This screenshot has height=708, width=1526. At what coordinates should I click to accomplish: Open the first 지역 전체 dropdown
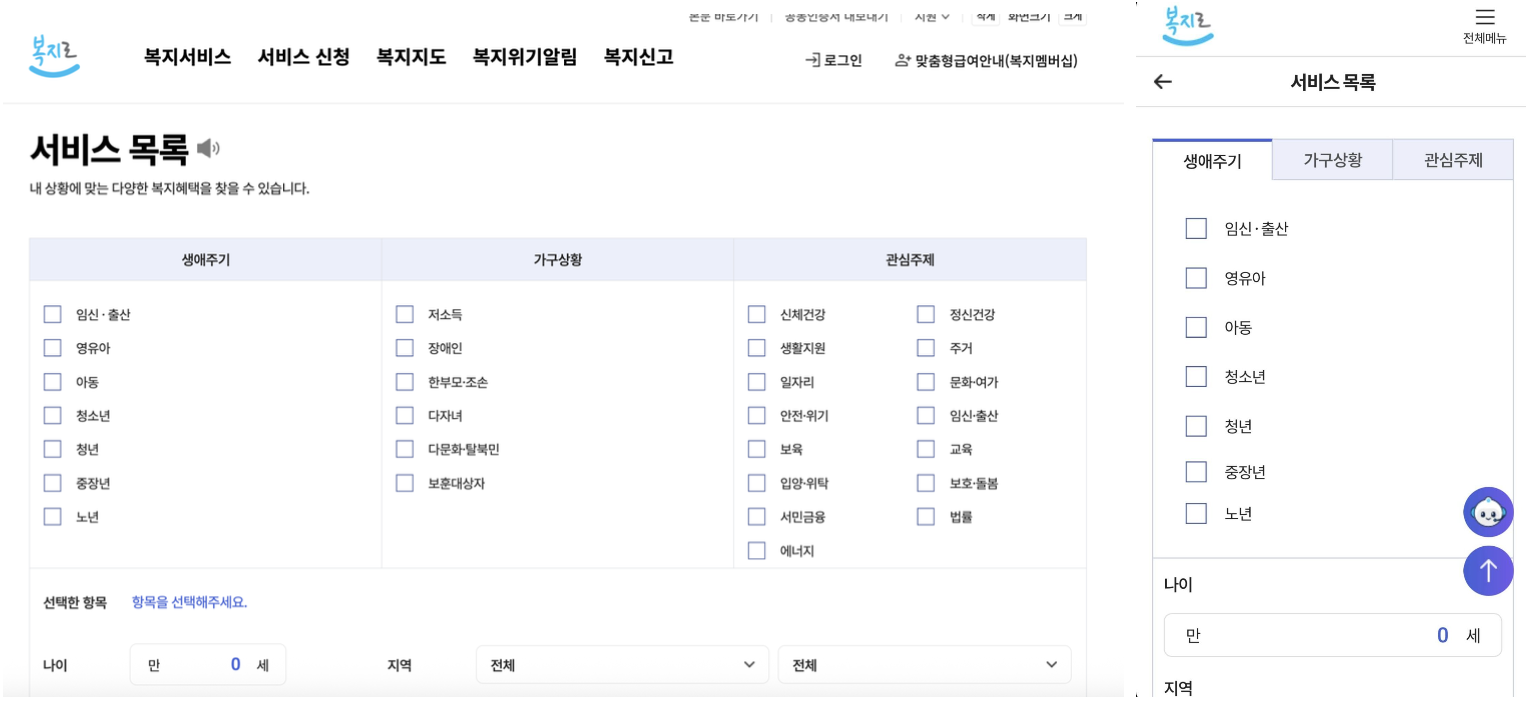pyautogui.click(x=621, y=664)
